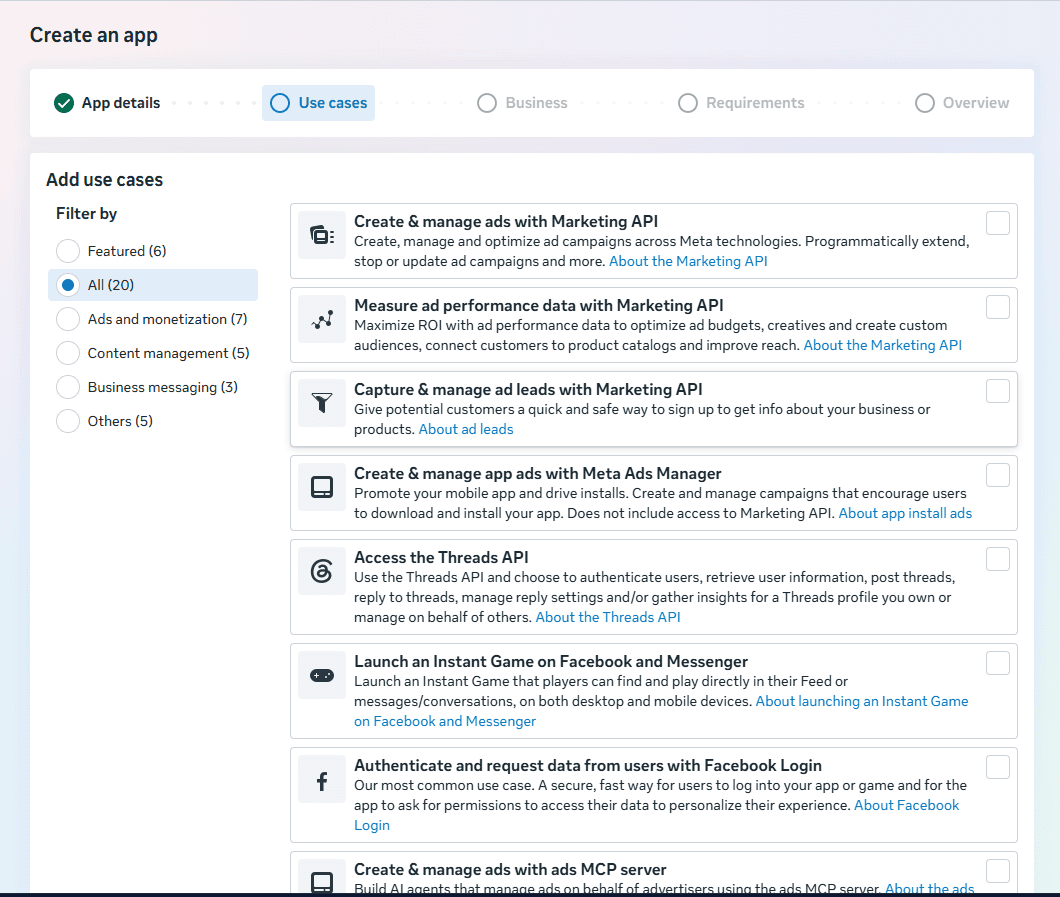Open the About the Threads API link
Image resolution: width=1060 pixels, height=897 pixels.
click(x=608, y=617)
